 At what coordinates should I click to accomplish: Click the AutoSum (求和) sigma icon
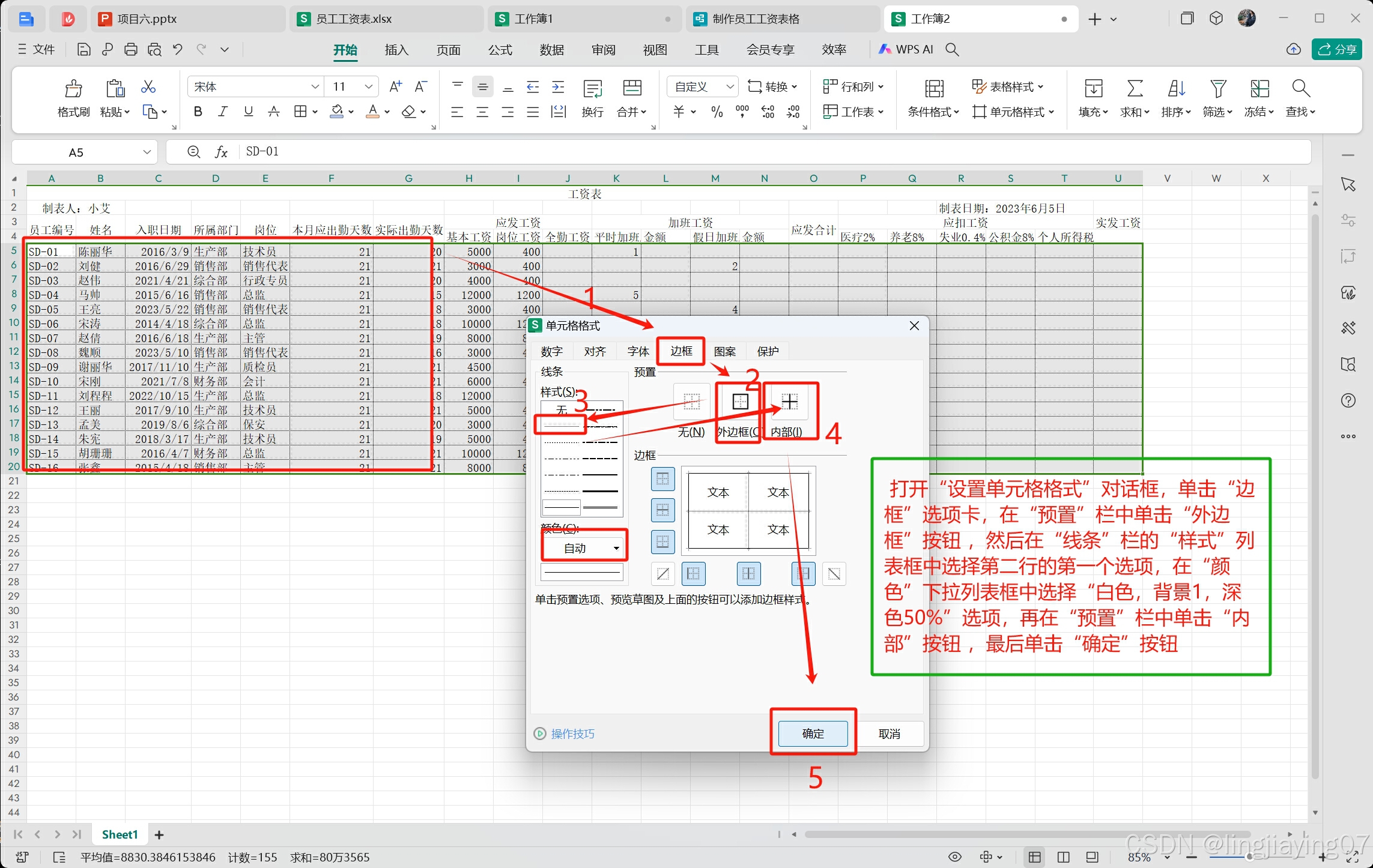click(1134, 89)
